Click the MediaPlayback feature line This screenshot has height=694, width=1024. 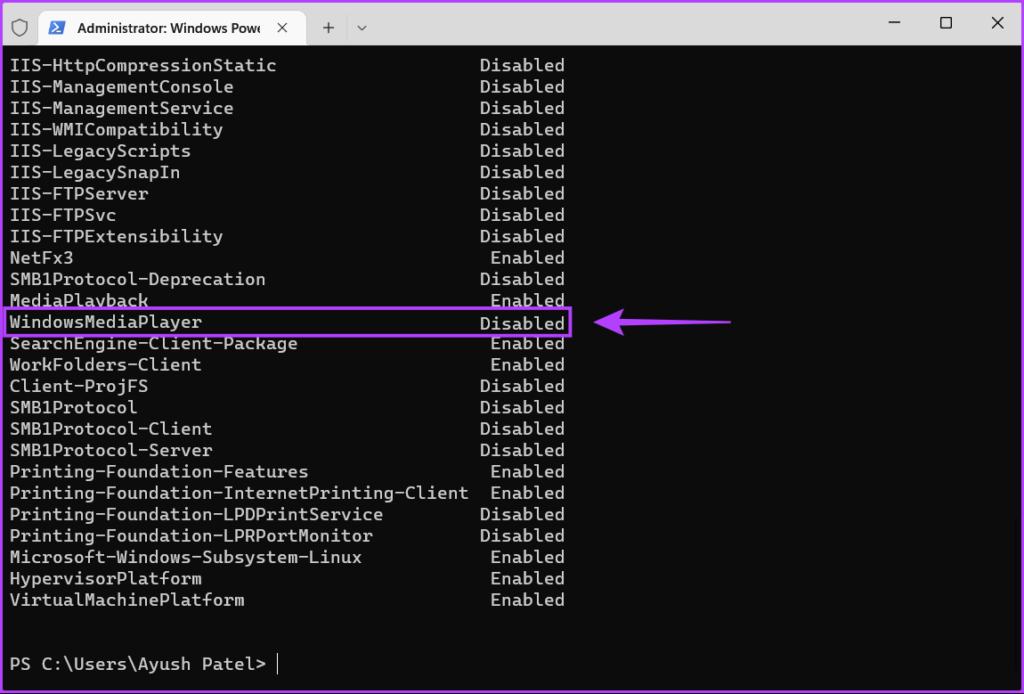click(x=79, y=300)
